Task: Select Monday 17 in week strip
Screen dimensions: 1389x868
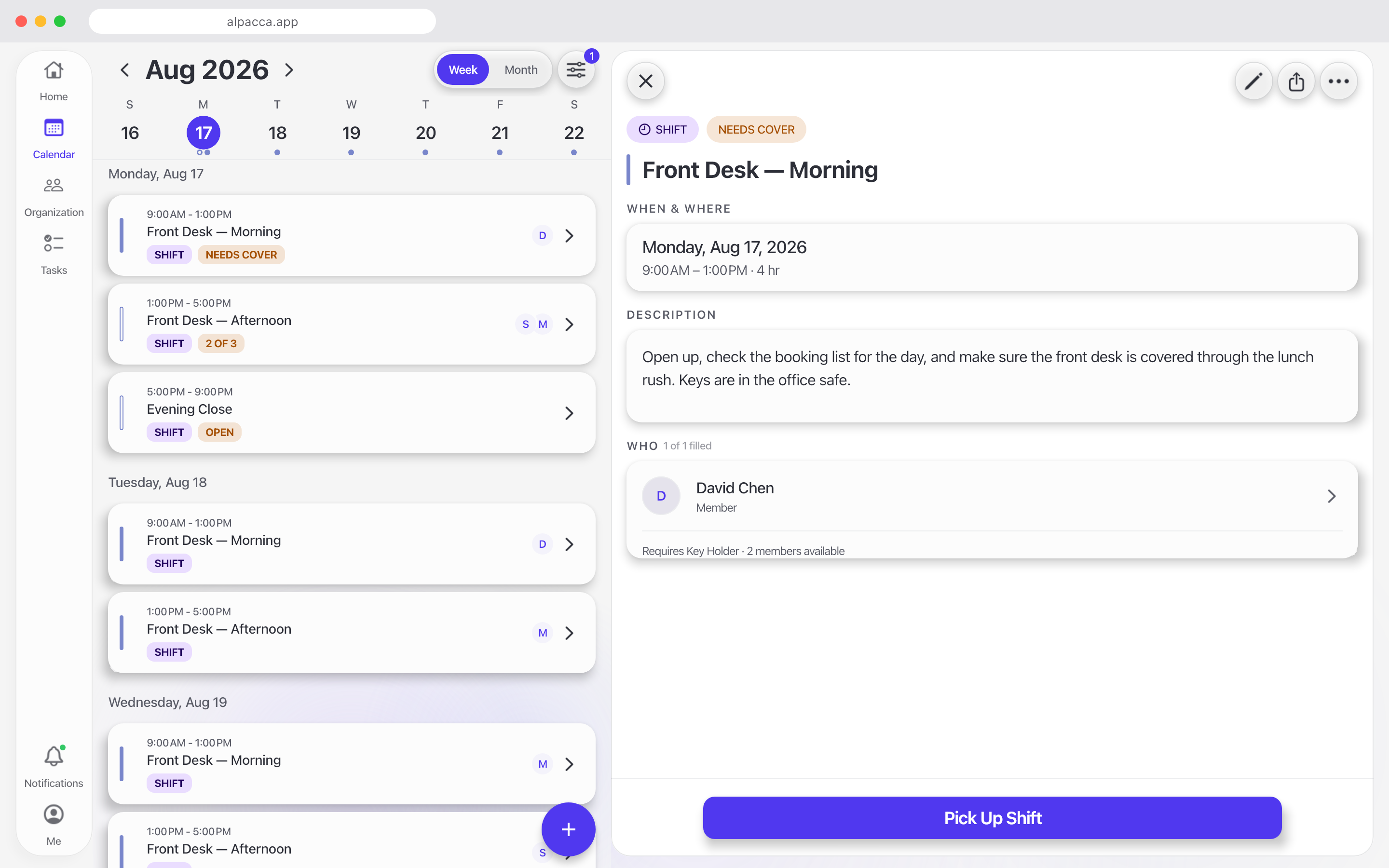Action: (x=203, y=133)
